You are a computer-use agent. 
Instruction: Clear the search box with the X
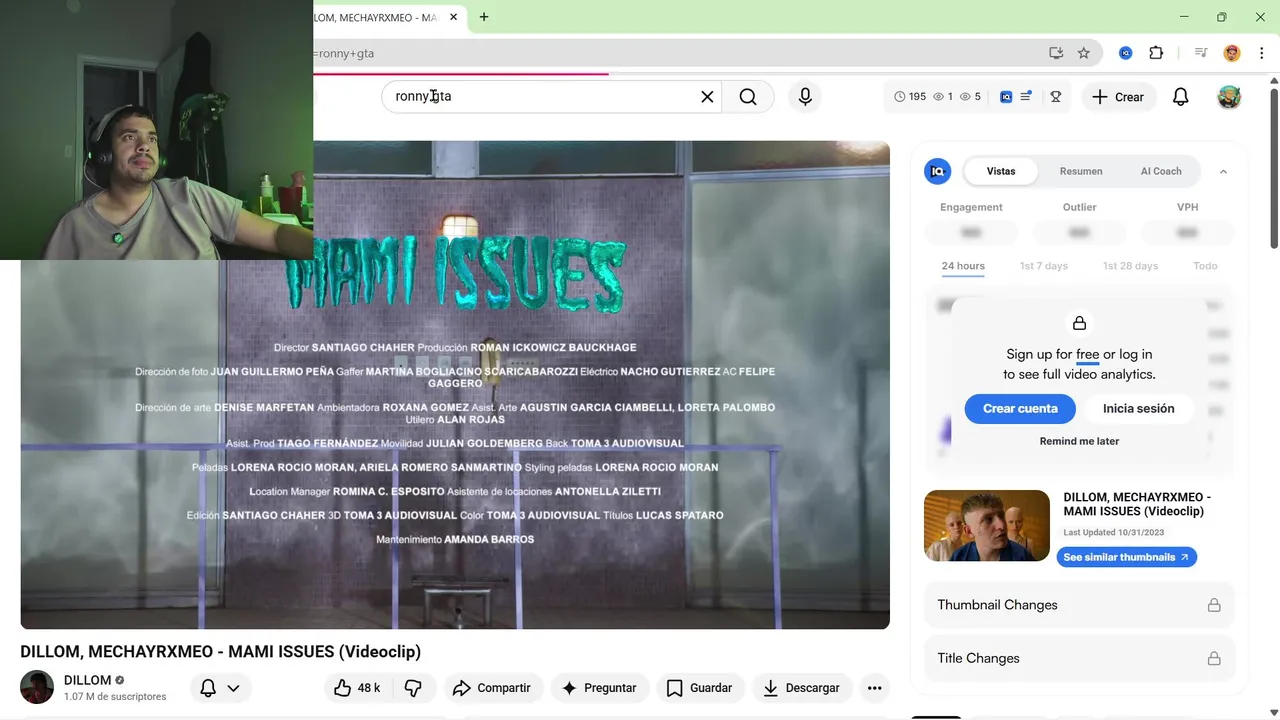[707, 97]
